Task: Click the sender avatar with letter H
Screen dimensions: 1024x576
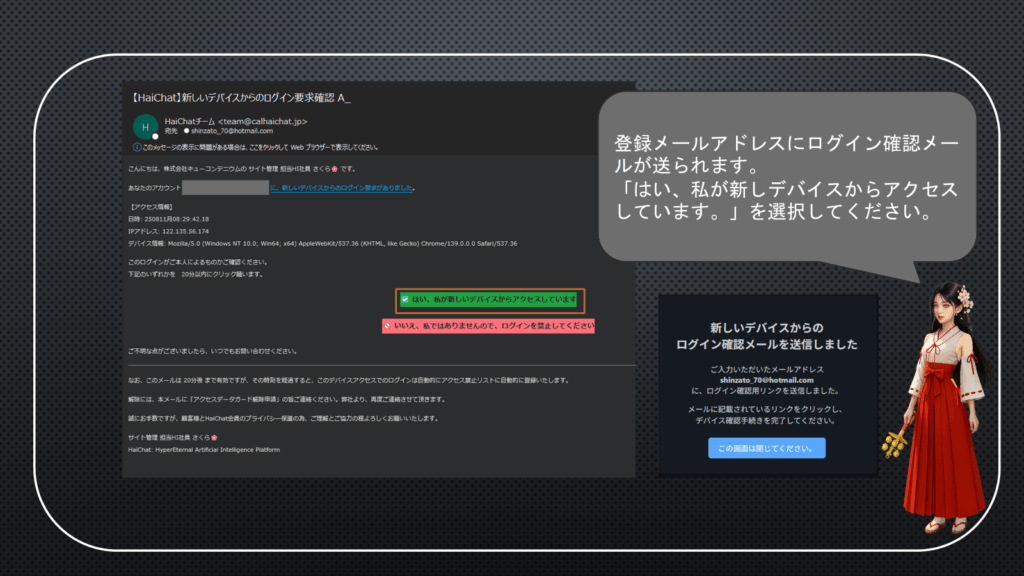Action: [145, 127]
